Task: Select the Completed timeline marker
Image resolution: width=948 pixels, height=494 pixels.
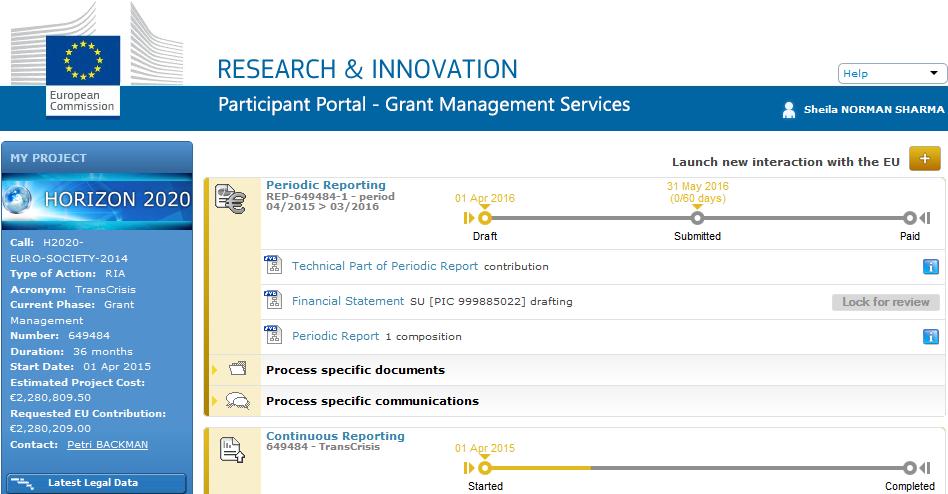Action: [x=910, y=468]
